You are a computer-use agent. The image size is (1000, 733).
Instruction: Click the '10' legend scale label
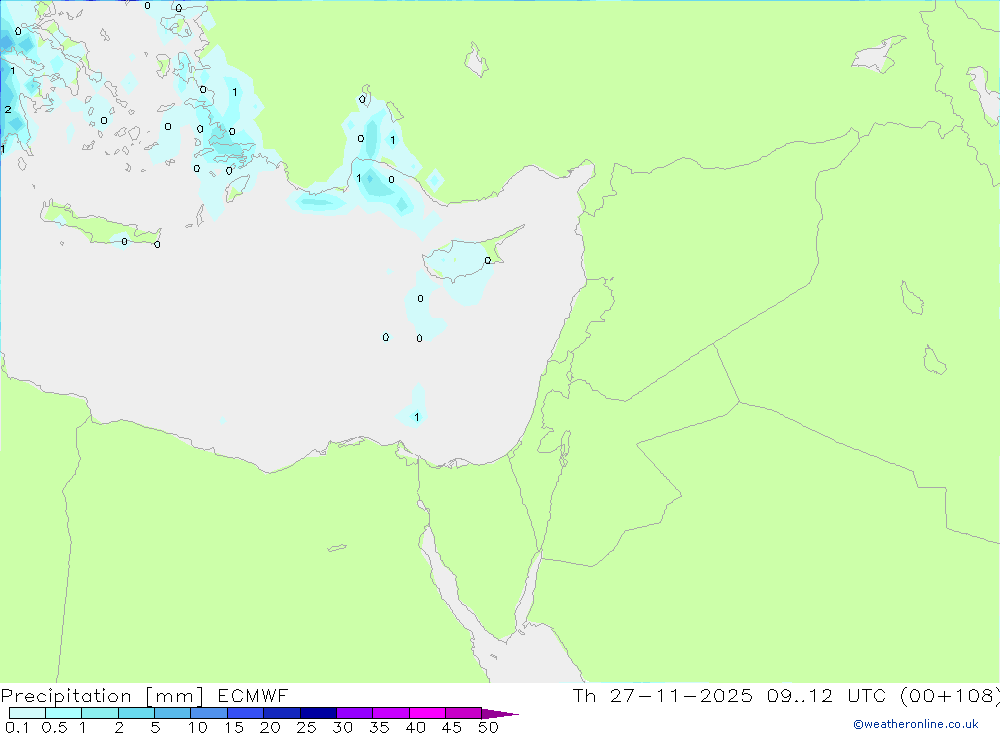tap(198, 727)
